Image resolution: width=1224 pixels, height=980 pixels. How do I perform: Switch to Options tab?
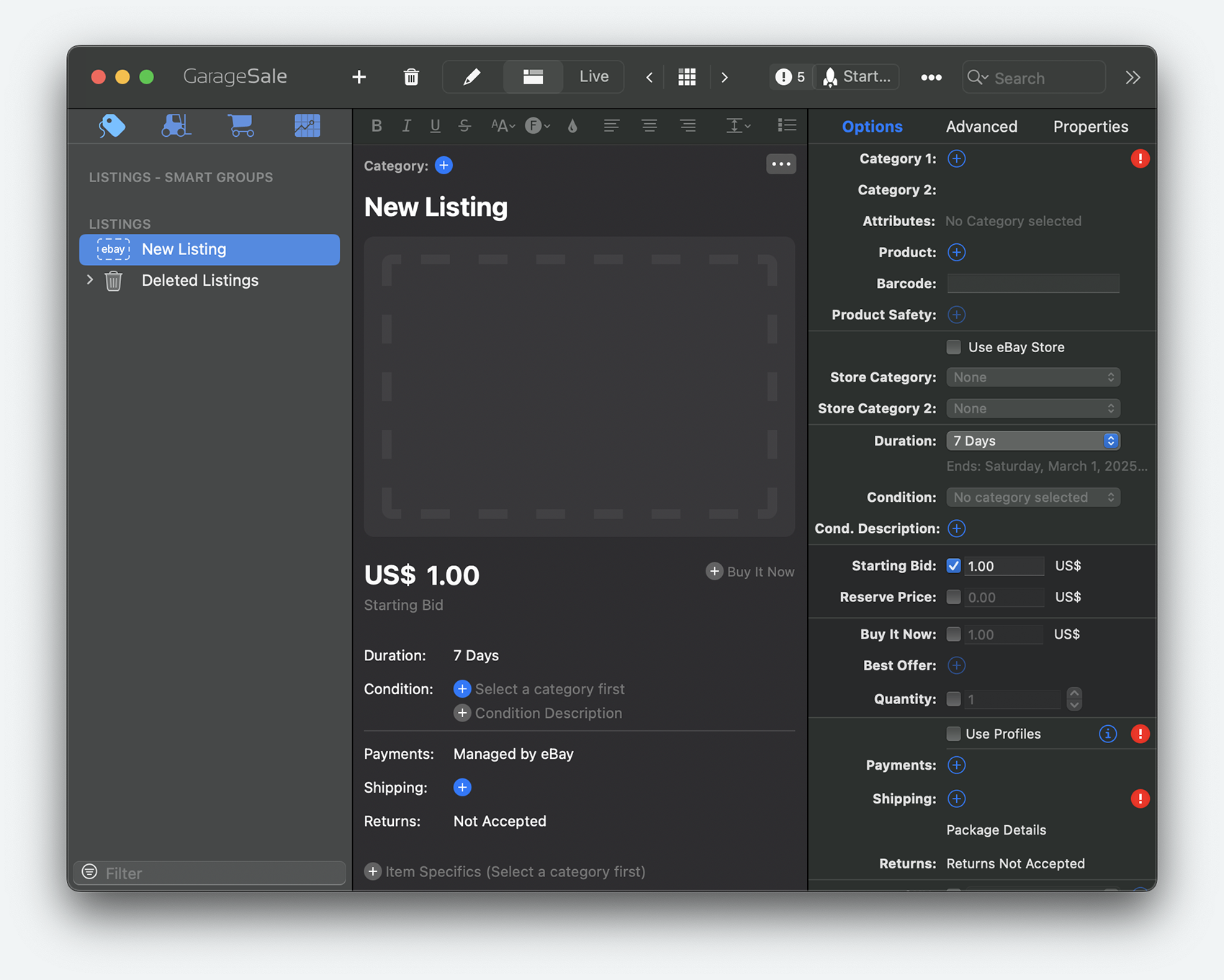pyautogui.click(x=872, y=127)
